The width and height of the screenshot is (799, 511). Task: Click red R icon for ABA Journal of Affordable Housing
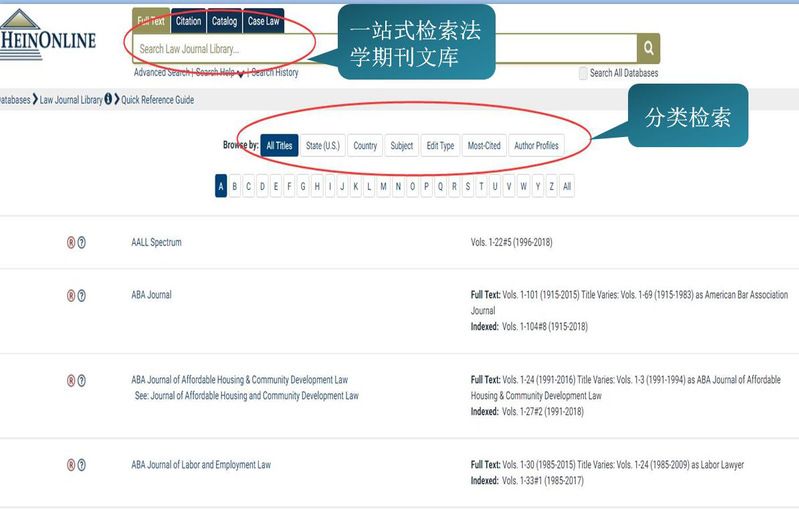point(71,380)
